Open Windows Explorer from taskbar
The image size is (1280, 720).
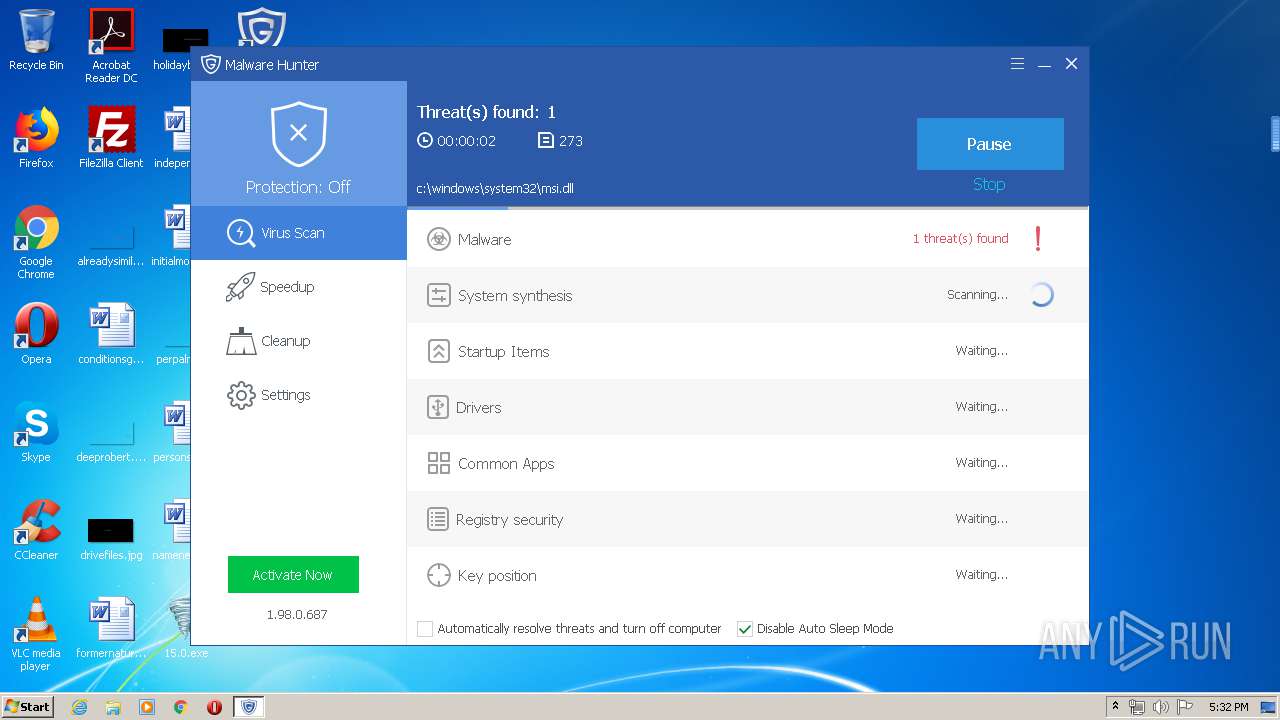click(x=113, y=707)
